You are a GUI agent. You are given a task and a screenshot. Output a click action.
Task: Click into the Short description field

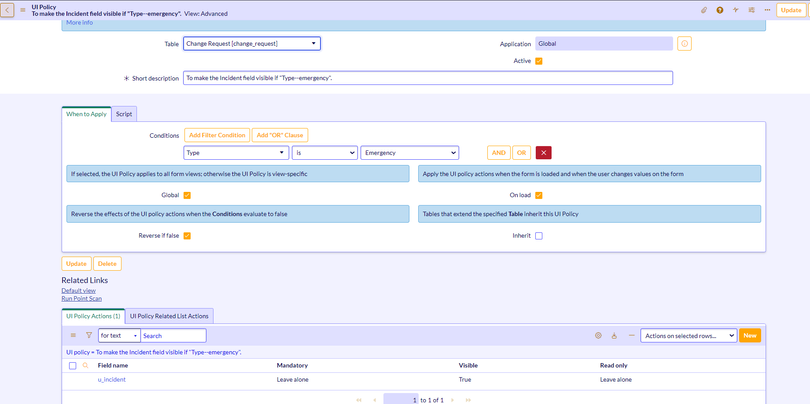point(428,78)
